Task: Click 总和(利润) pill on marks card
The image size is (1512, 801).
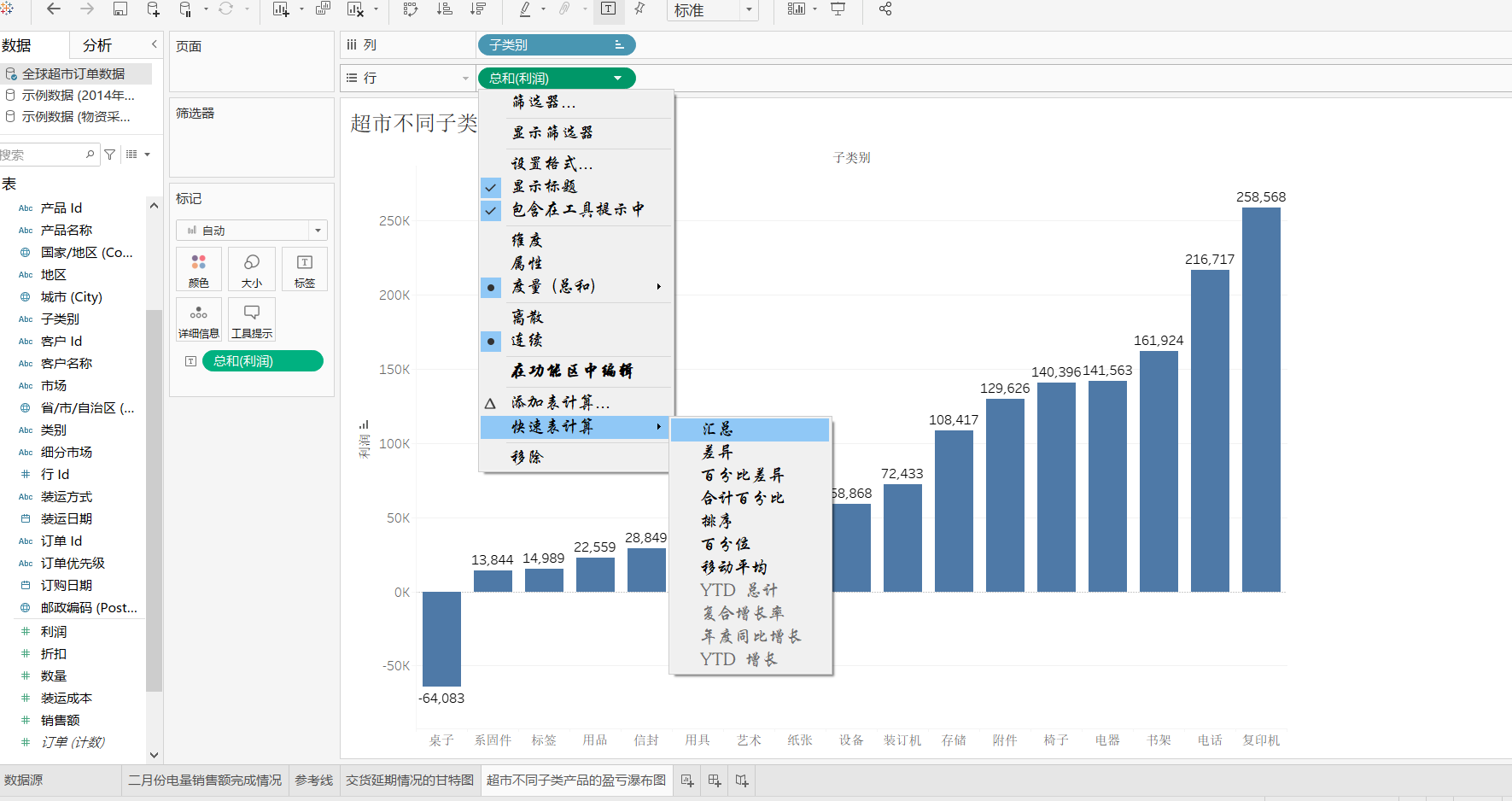Action: click(263, 361)
